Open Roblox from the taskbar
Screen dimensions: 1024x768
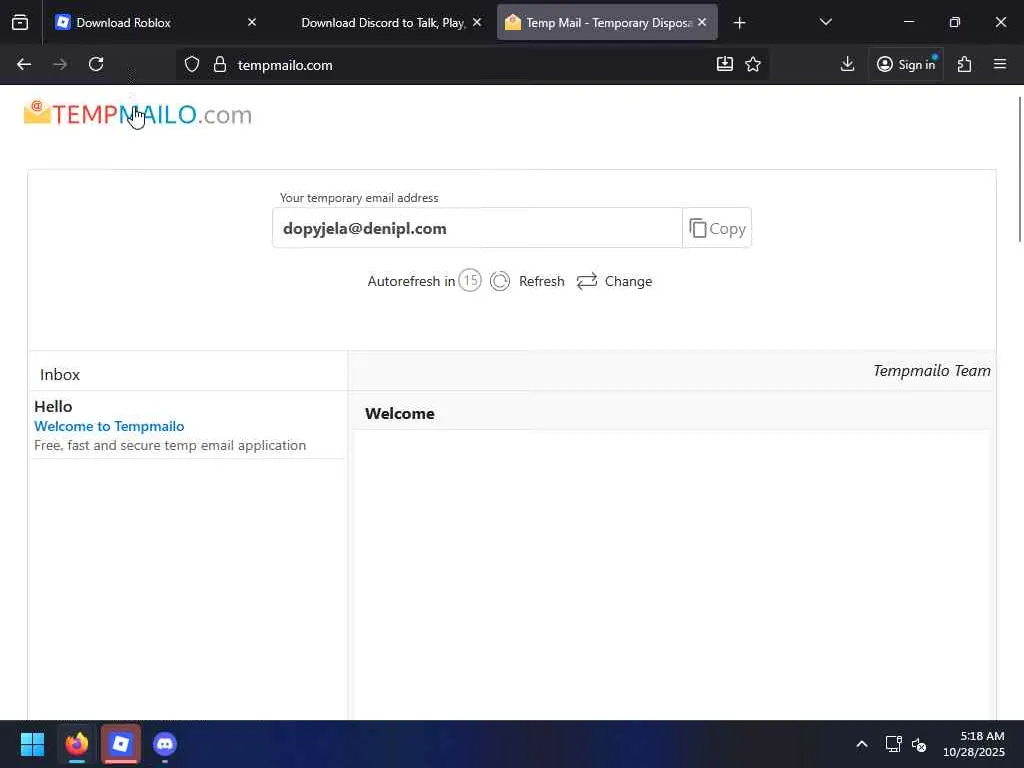(121, 744)
